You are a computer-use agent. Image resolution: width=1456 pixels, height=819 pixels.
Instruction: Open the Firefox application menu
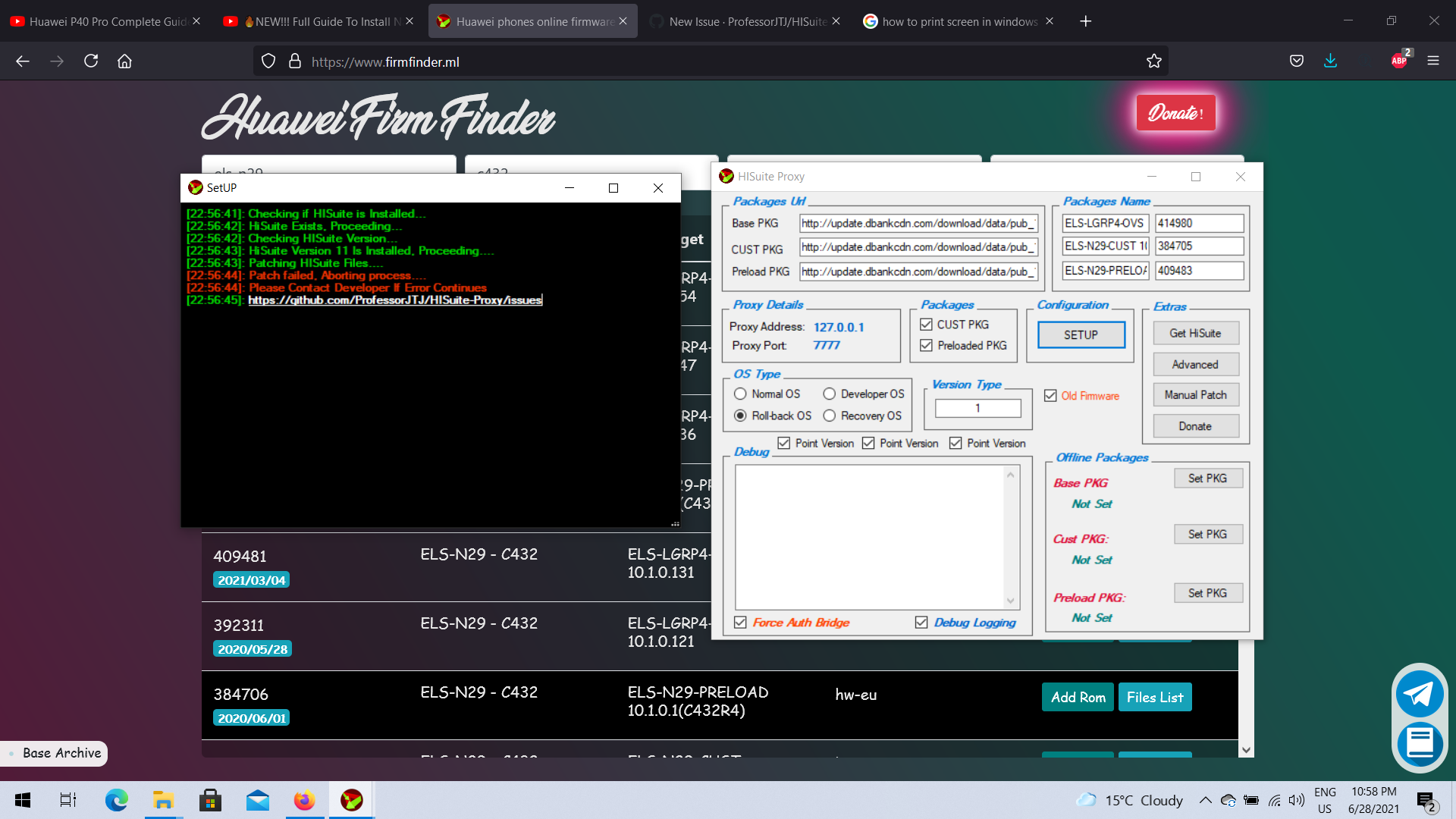point(1434,61)
